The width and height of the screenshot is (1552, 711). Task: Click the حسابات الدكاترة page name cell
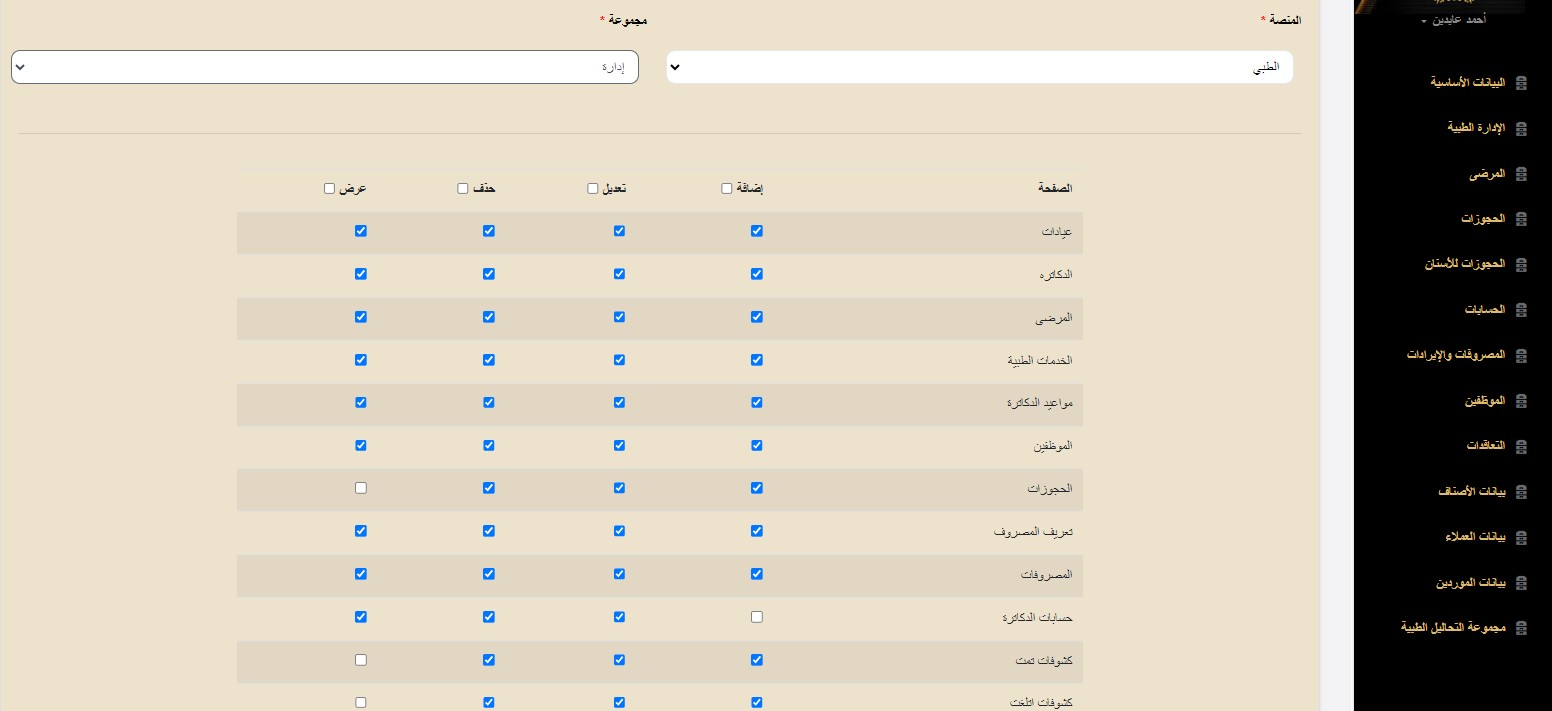tap(1037, 619)
